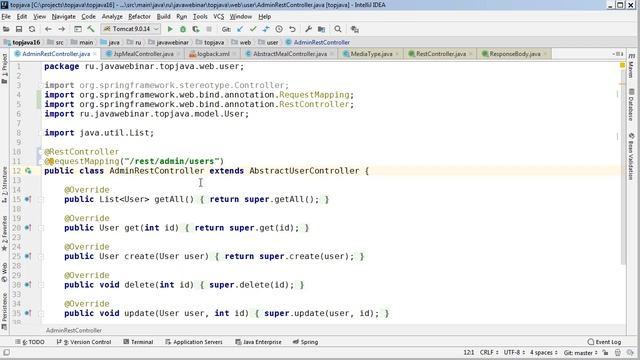The height and width of the screenshot is (360, 640).
Task: Toggle the Bean Validation tool window
Action: point(631,156)
